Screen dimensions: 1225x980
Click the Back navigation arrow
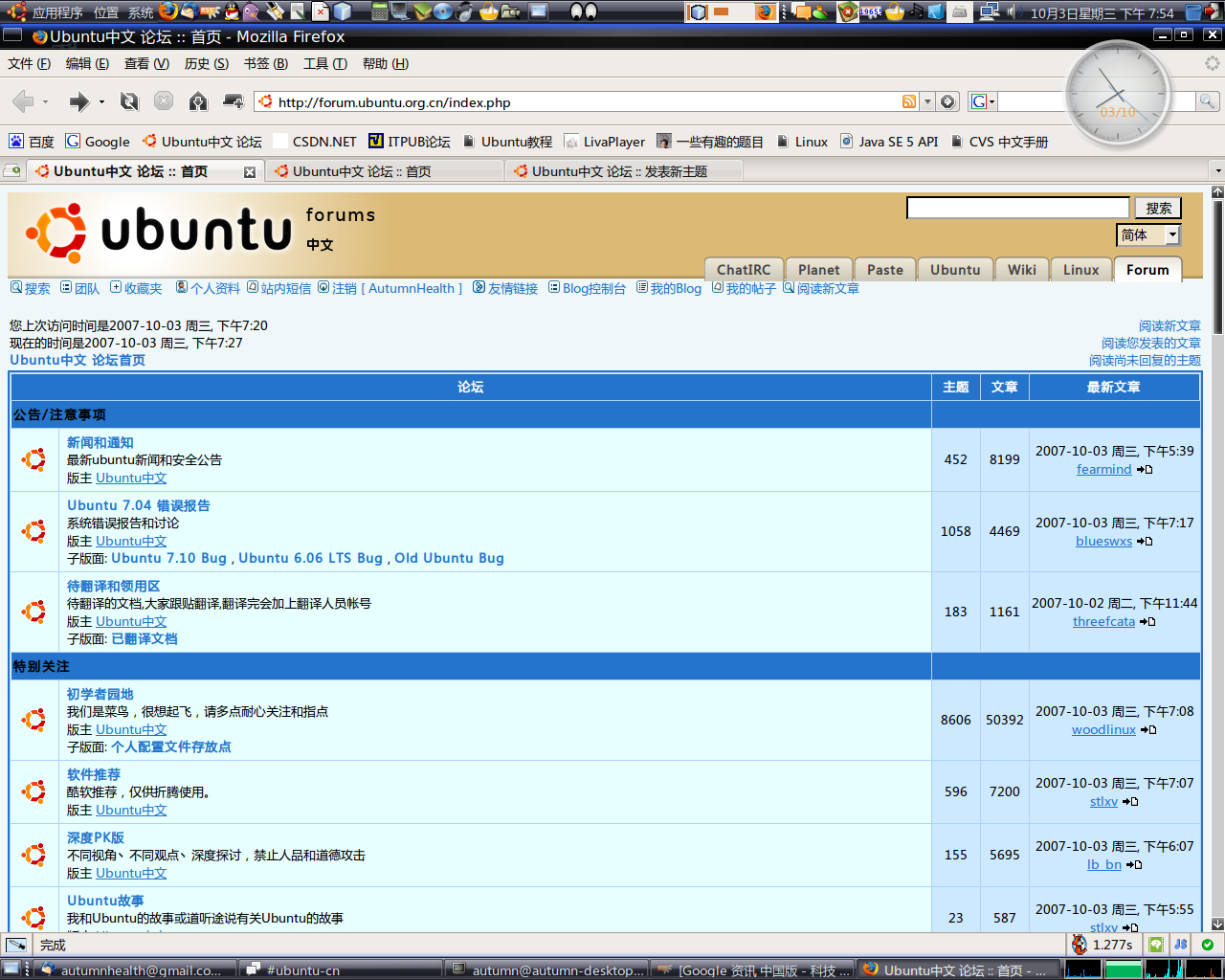24,101
